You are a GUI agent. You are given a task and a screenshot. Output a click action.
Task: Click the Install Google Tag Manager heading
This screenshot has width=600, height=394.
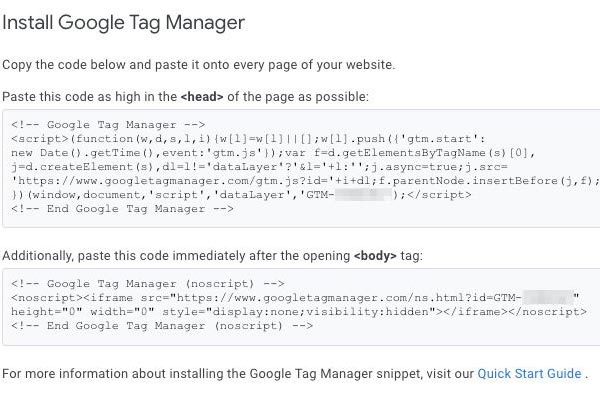coord(123,22)
